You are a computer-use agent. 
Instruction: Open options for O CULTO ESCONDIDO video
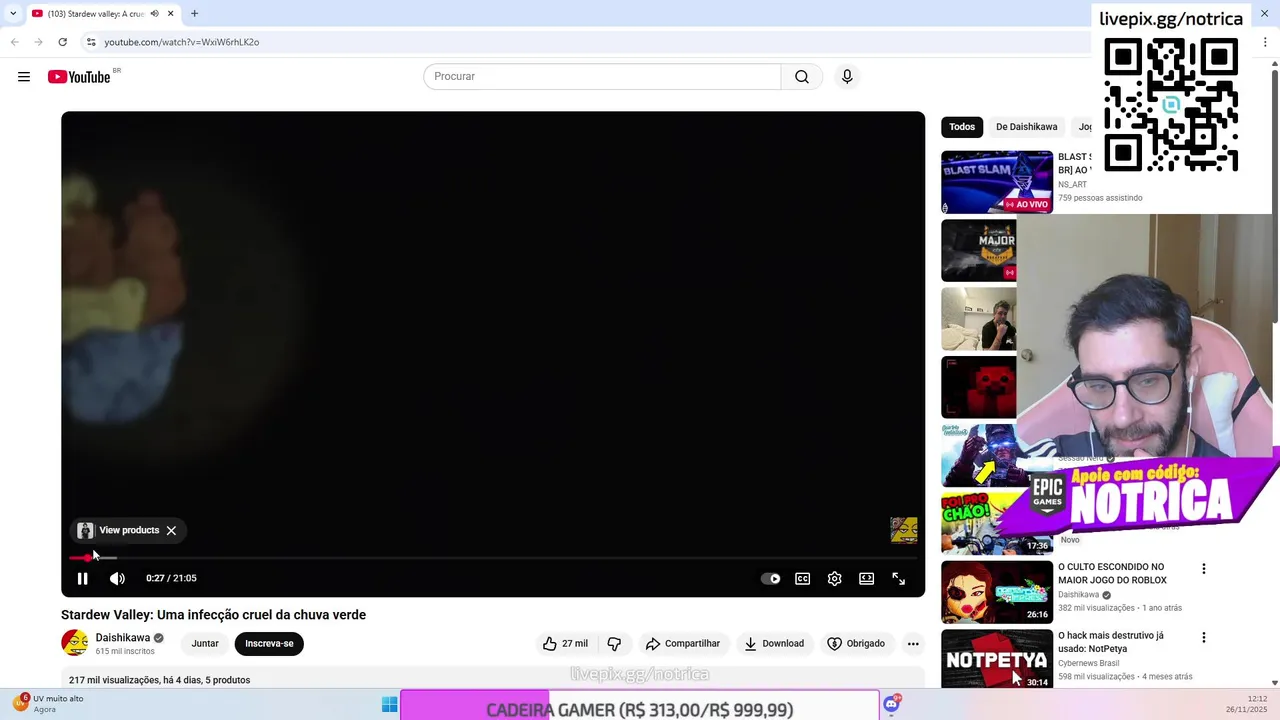pos(1204,568)
